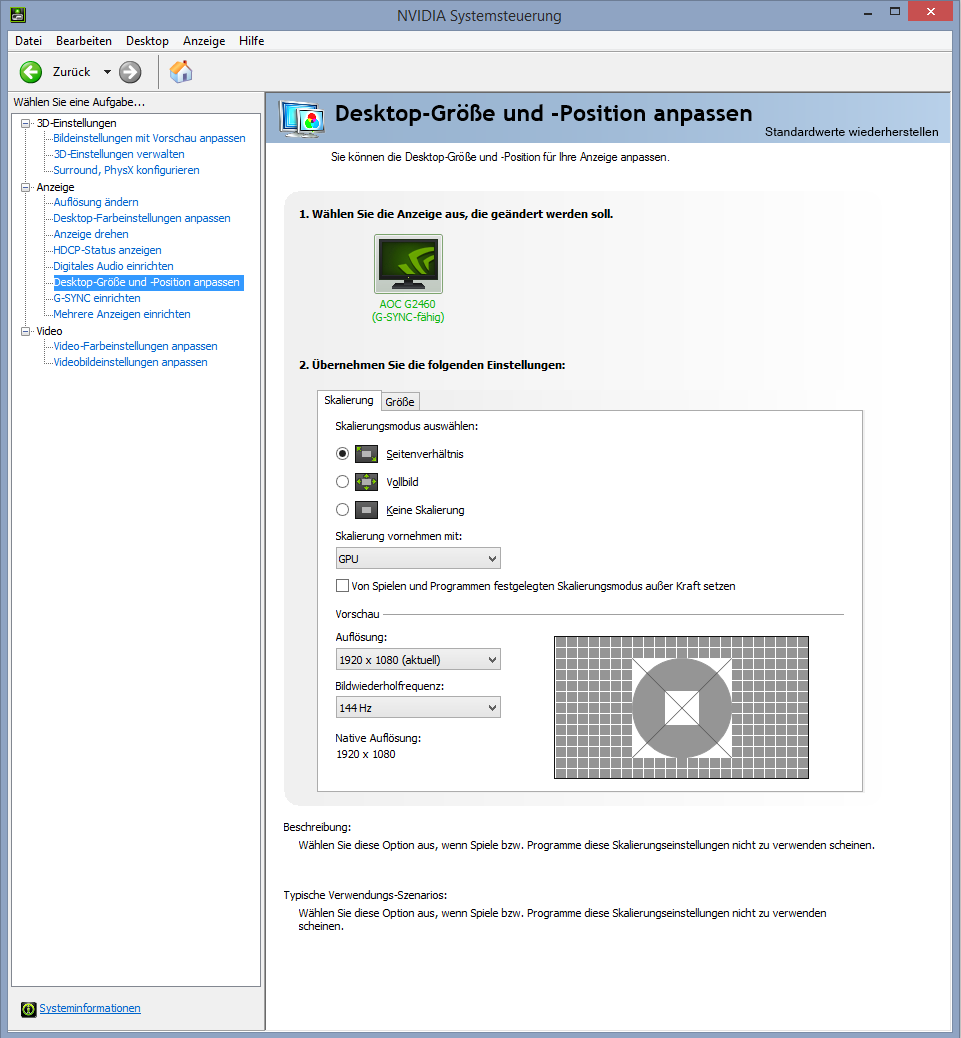Screen dimensions: 961x1038
Task: Open the Anzeige menu
Action: tap(204, 40)
